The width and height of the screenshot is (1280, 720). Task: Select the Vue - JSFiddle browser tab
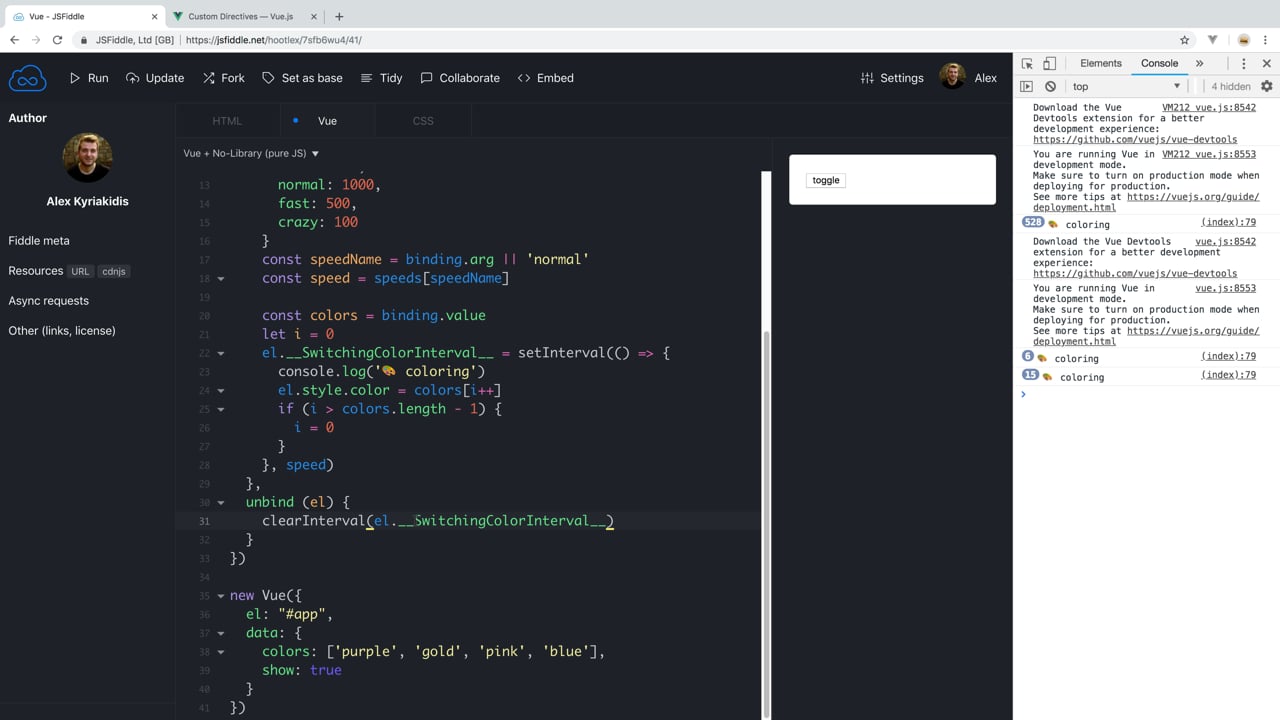(83, 16)
